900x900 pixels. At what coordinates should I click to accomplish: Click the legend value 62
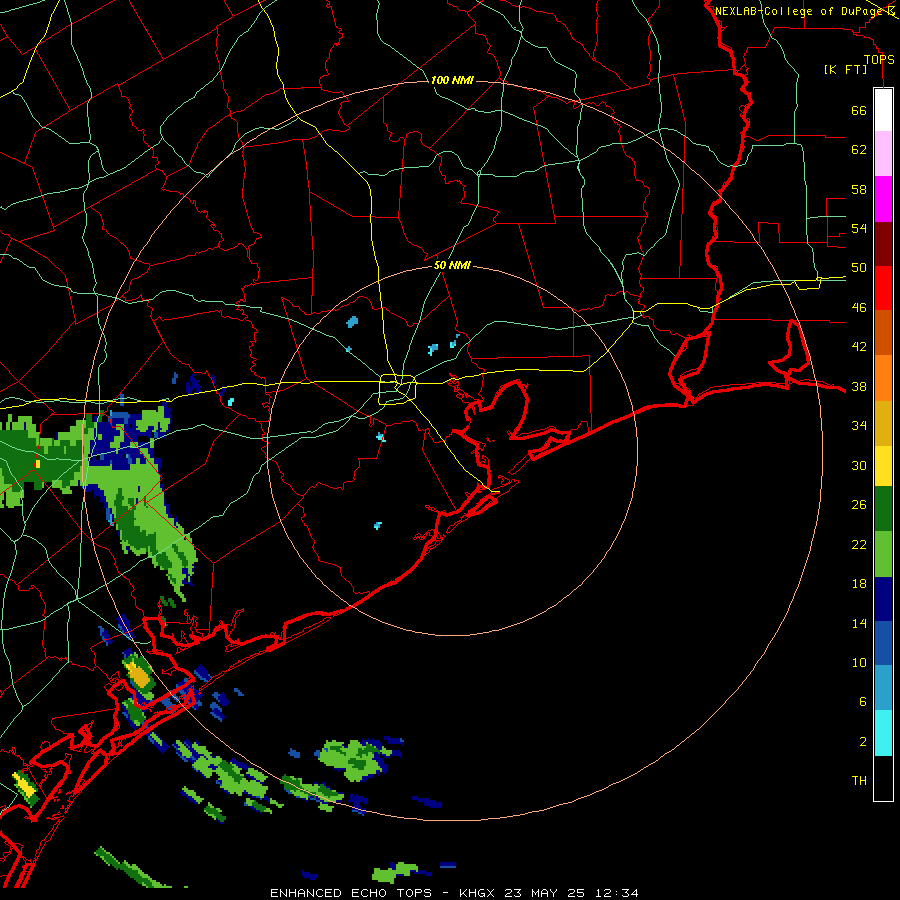pyautogui.click(x=859, y=150)
